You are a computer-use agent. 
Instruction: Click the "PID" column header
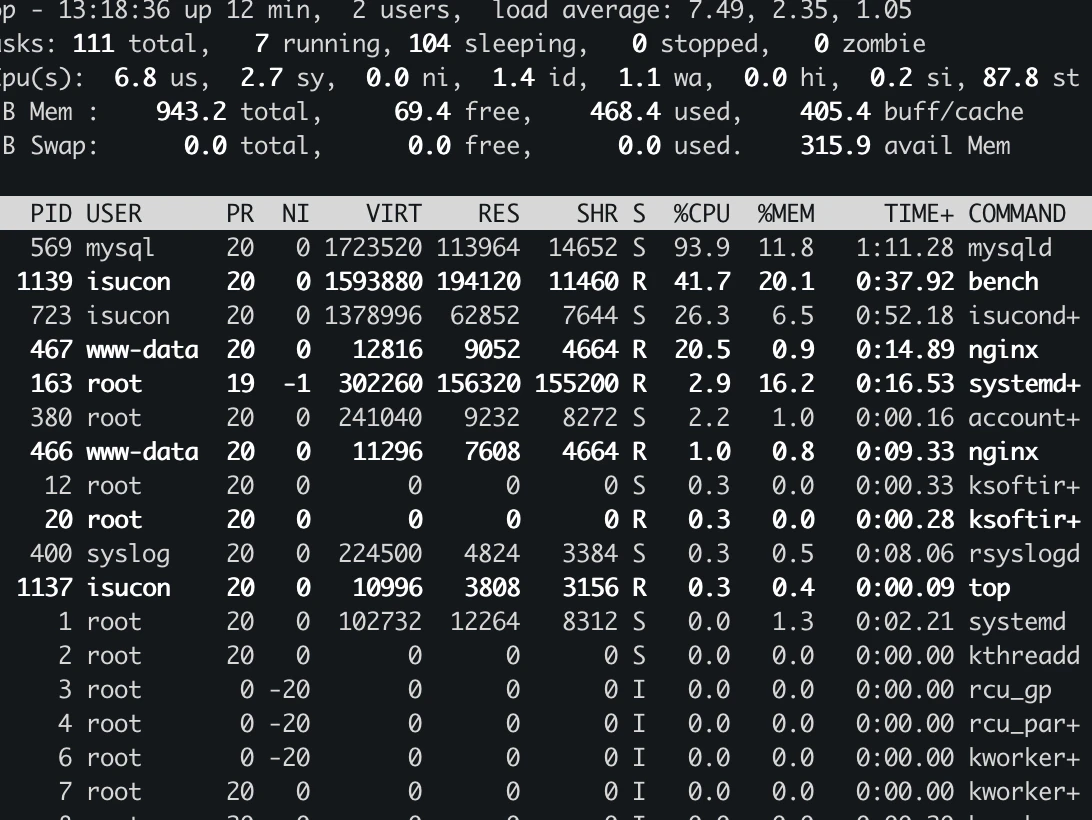coord(51,213)
